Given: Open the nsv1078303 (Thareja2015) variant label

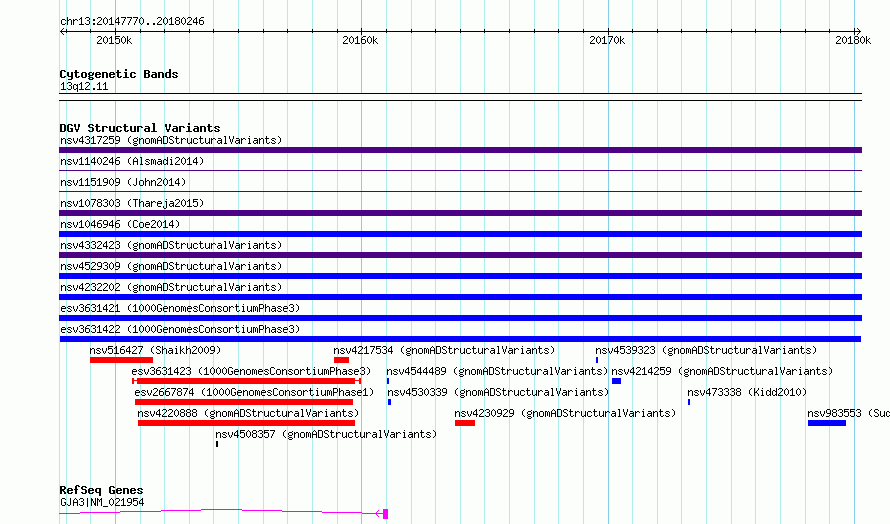Looking at the screenshot, I should click(132, 203).
